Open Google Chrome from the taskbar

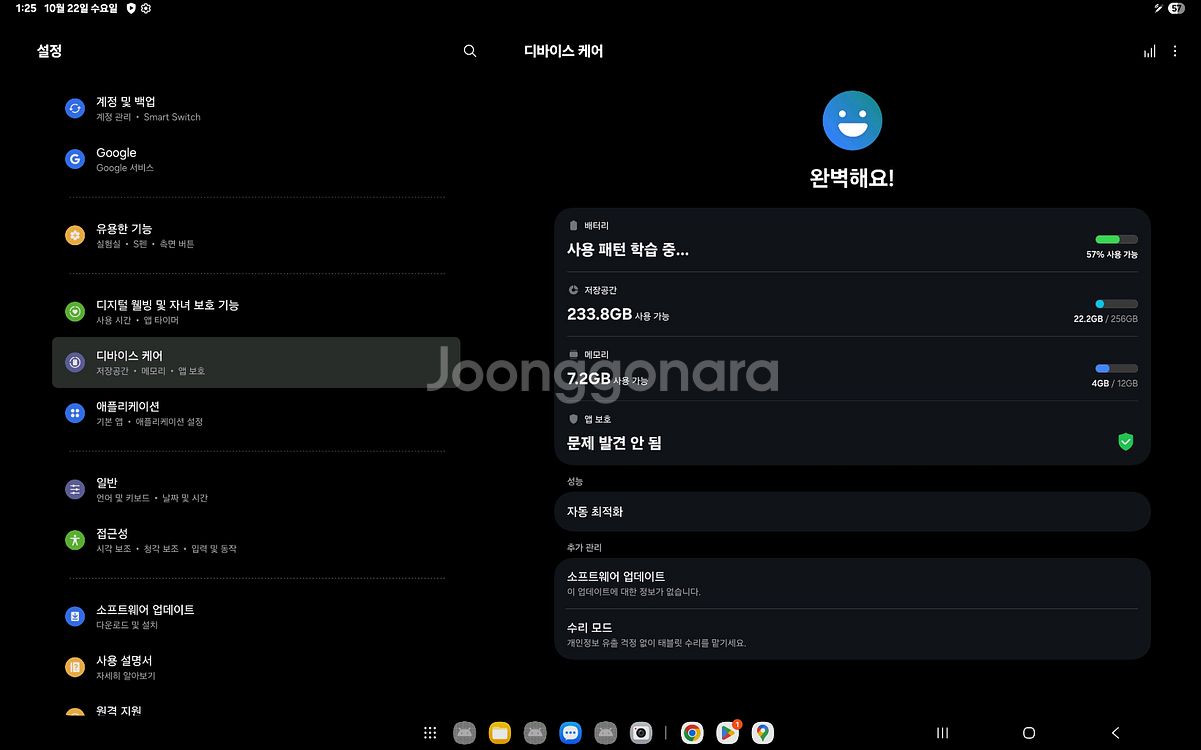tap(691, 733)
